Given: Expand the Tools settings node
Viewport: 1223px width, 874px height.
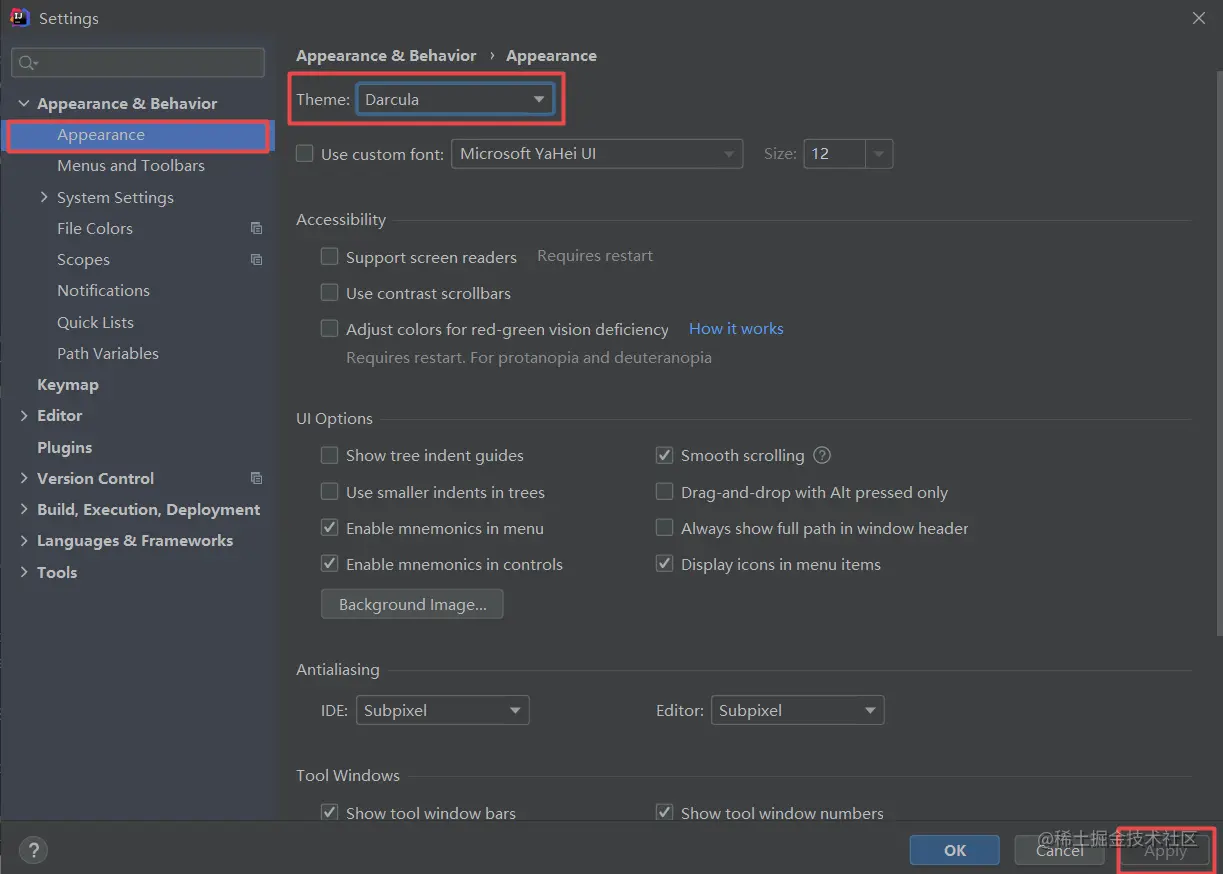Looking at the screenshot, I should pos(24,572).
